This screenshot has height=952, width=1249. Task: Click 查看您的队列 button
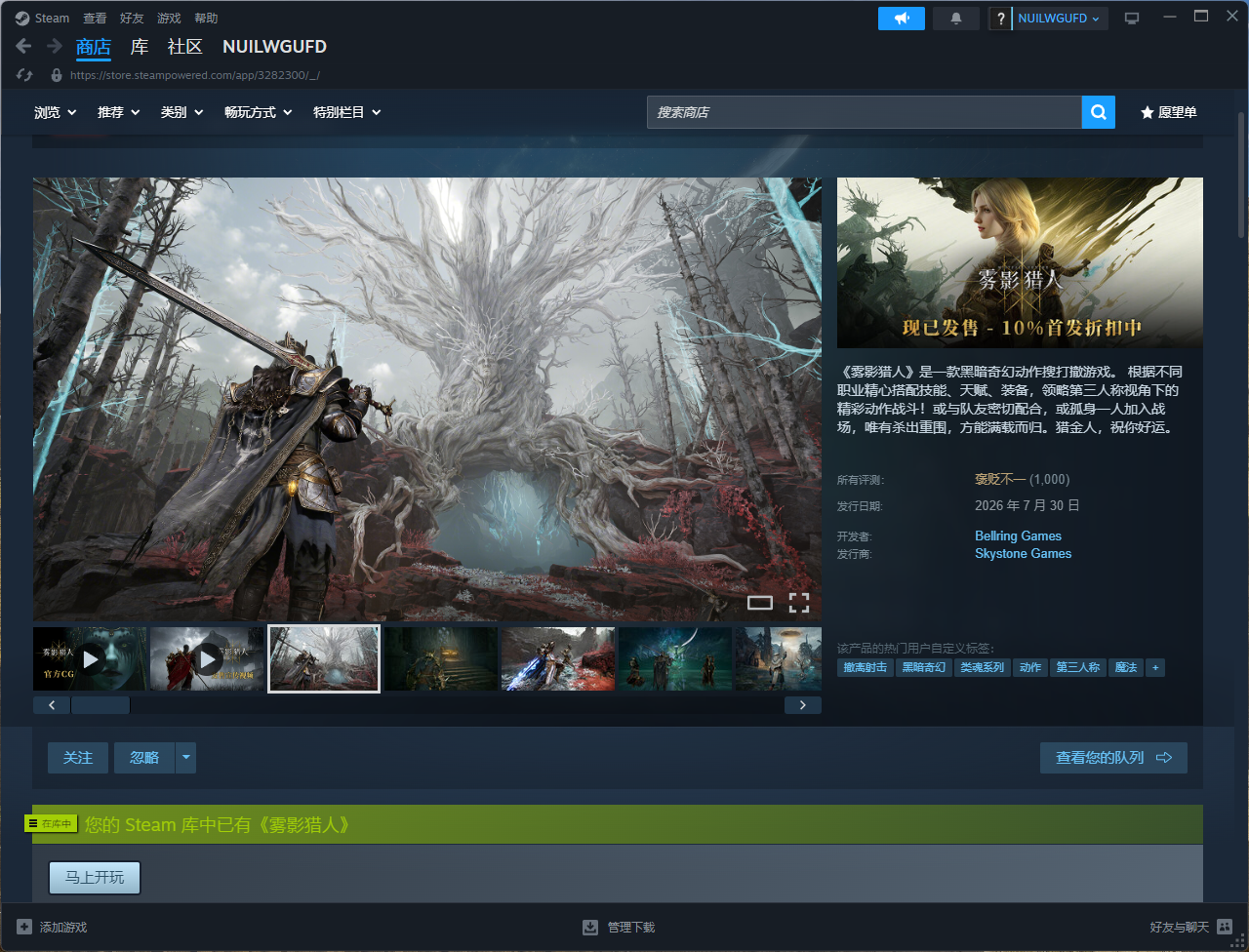1113,758
